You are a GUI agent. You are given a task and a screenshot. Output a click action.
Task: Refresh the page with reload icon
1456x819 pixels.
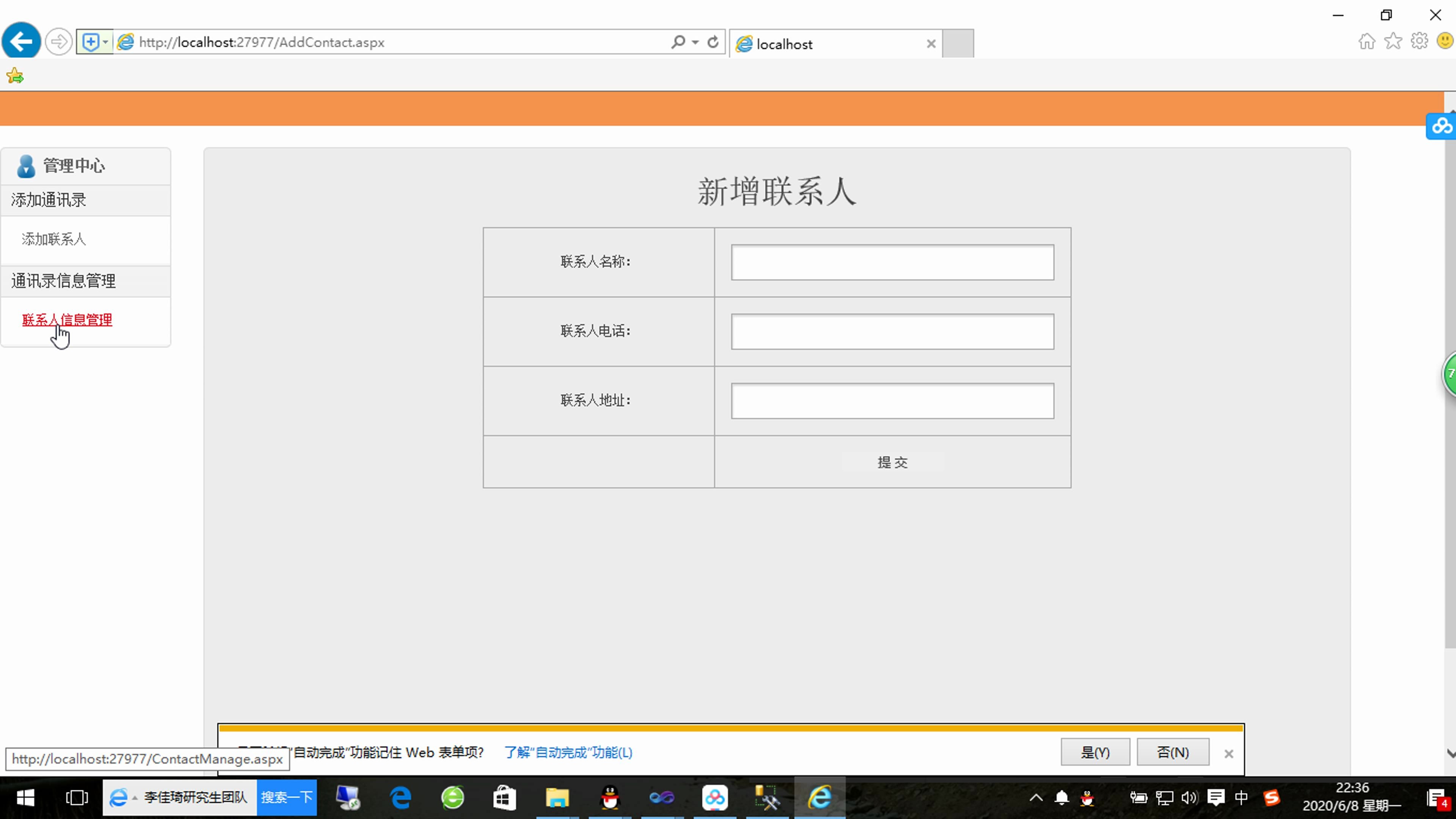click(713, 42)
